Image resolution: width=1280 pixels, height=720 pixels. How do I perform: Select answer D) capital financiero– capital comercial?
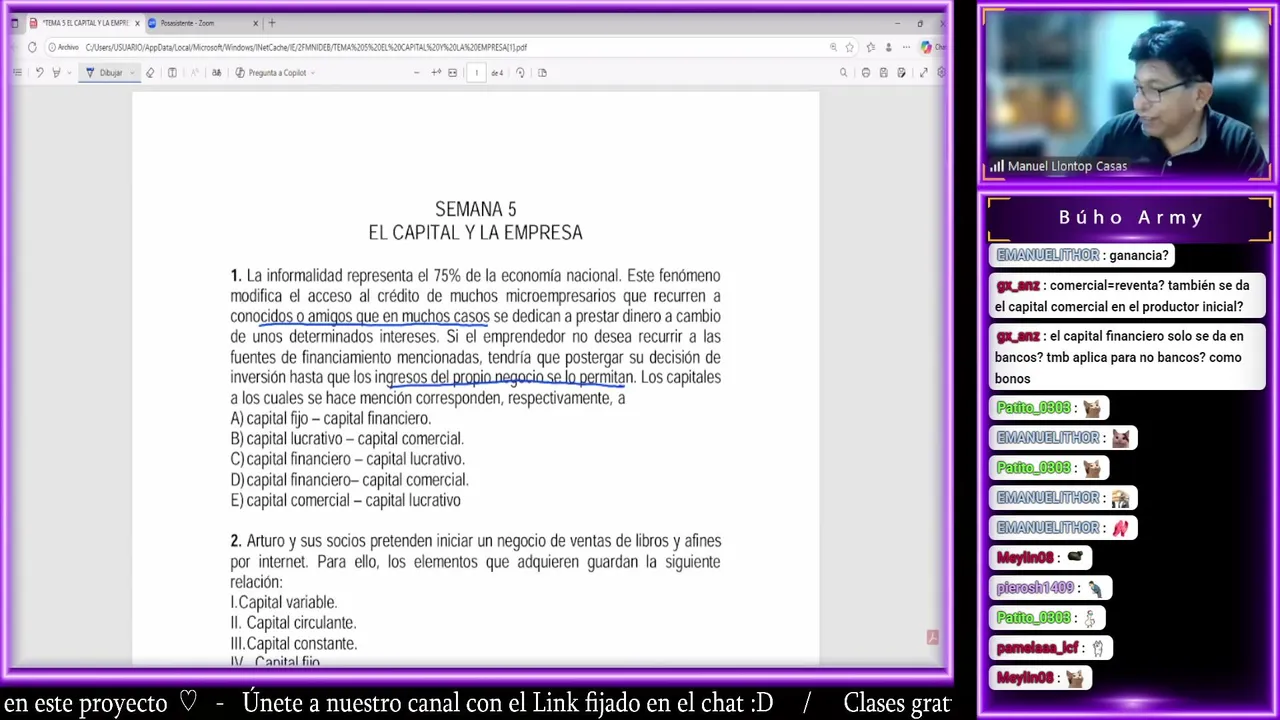coord(349,479)
